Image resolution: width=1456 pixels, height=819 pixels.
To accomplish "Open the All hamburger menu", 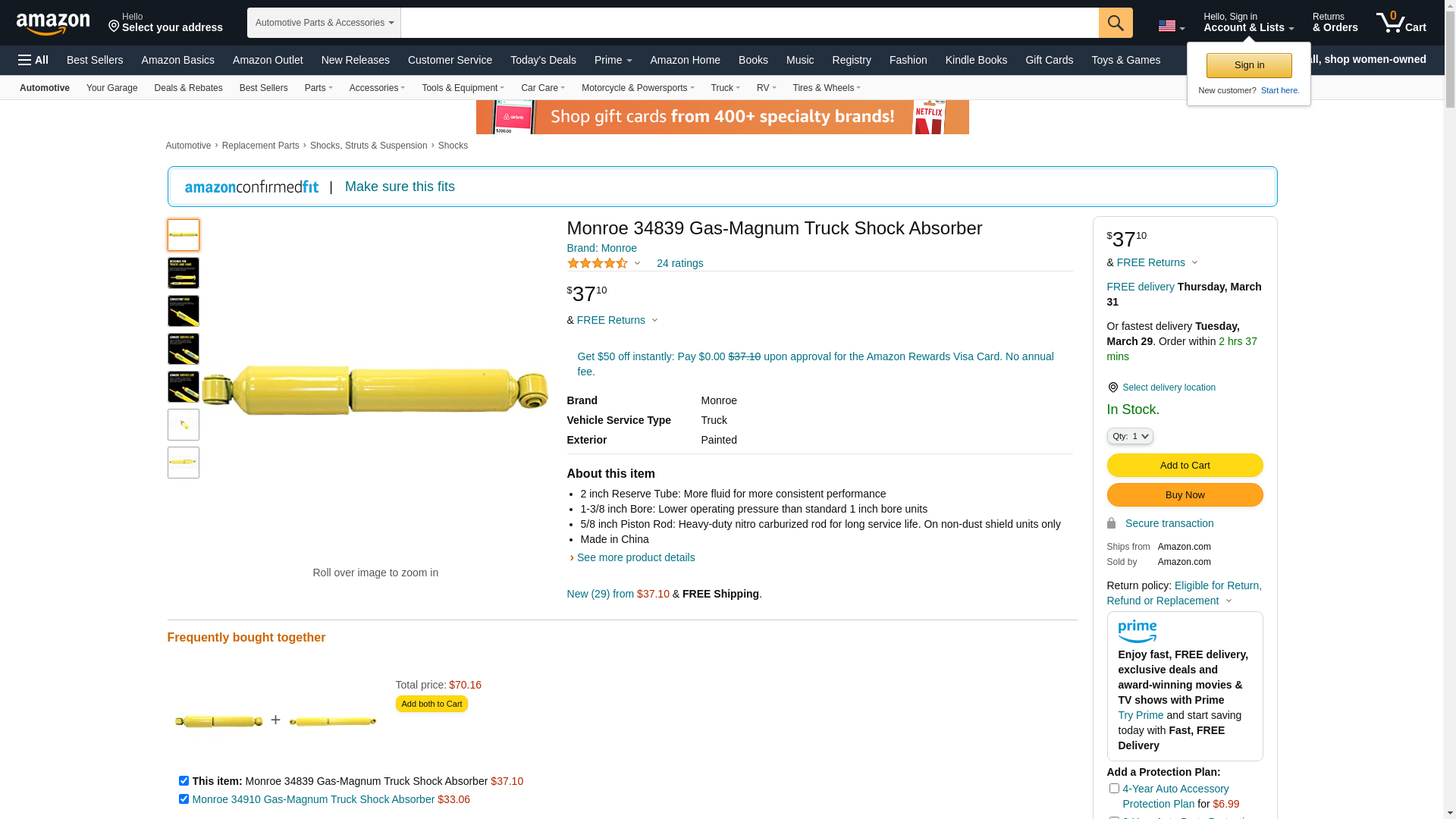I will 33,60.
